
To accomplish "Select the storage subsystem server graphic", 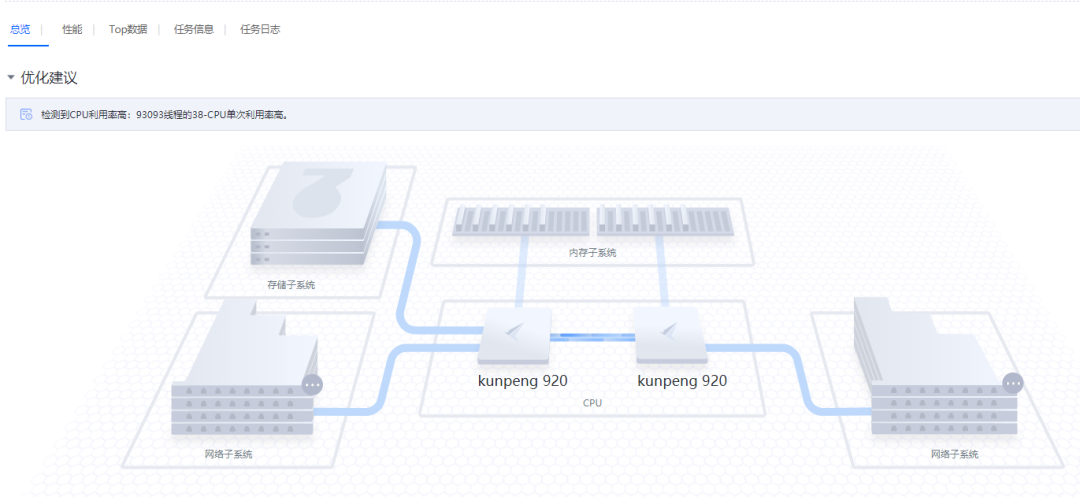I will pyautogui.click(x=318, y=213).
